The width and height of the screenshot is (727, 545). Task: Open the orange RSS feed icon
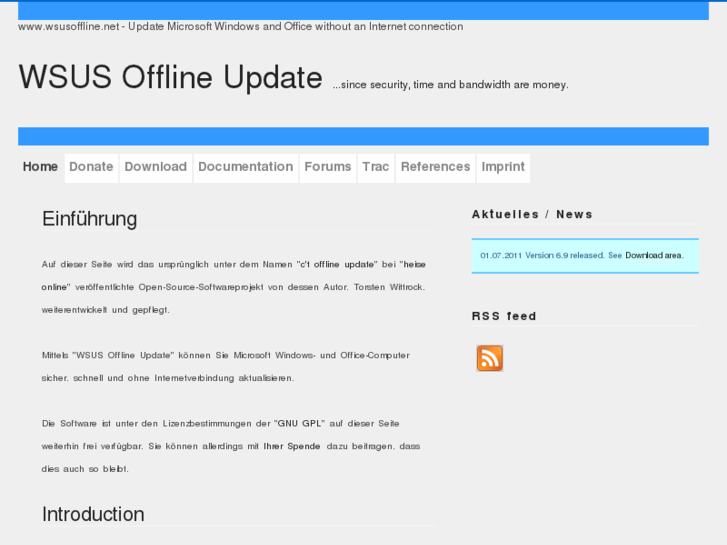click(x=490, y=358)
